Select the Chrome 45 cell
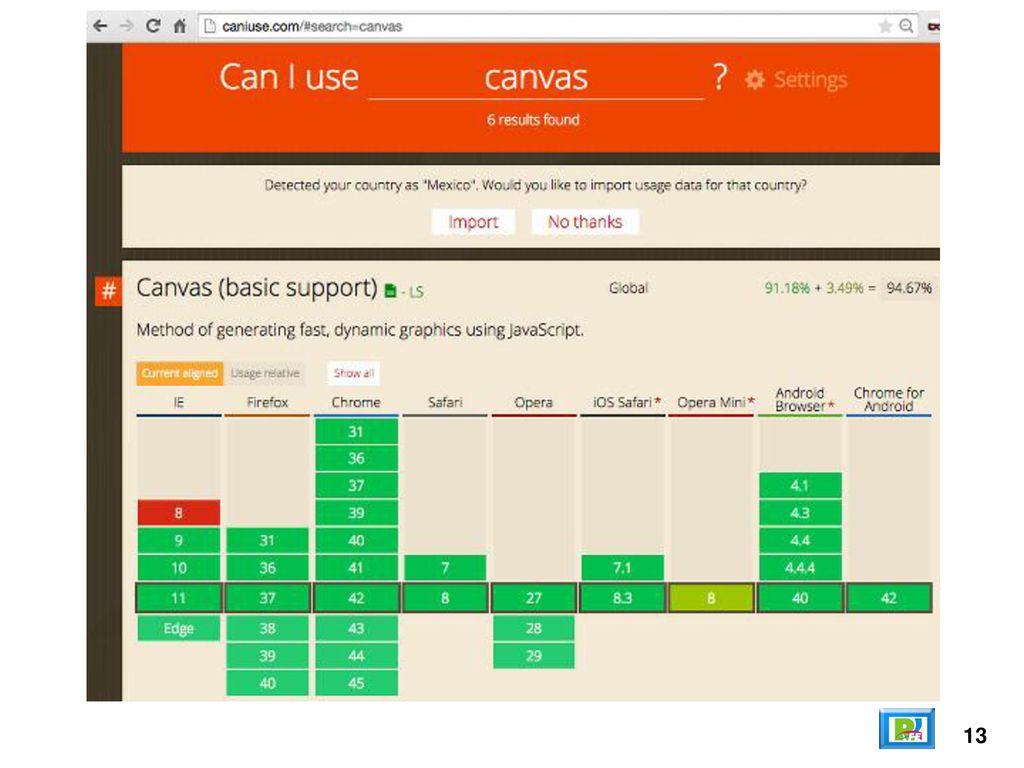 click(357, 683)
